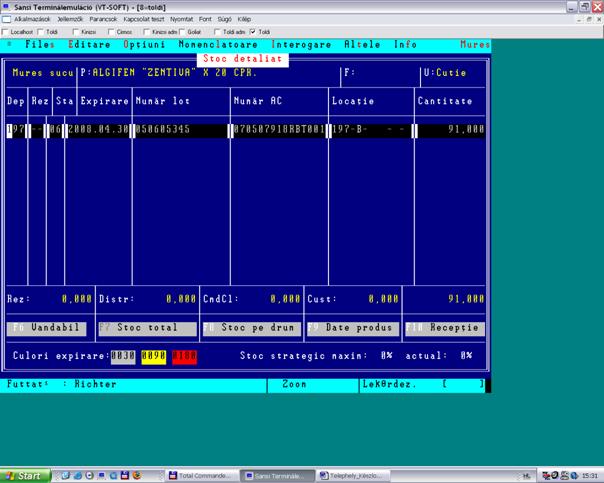Enable the Localhost checkbox
This screenshot has width=604, height=483.
coord(5,32)
